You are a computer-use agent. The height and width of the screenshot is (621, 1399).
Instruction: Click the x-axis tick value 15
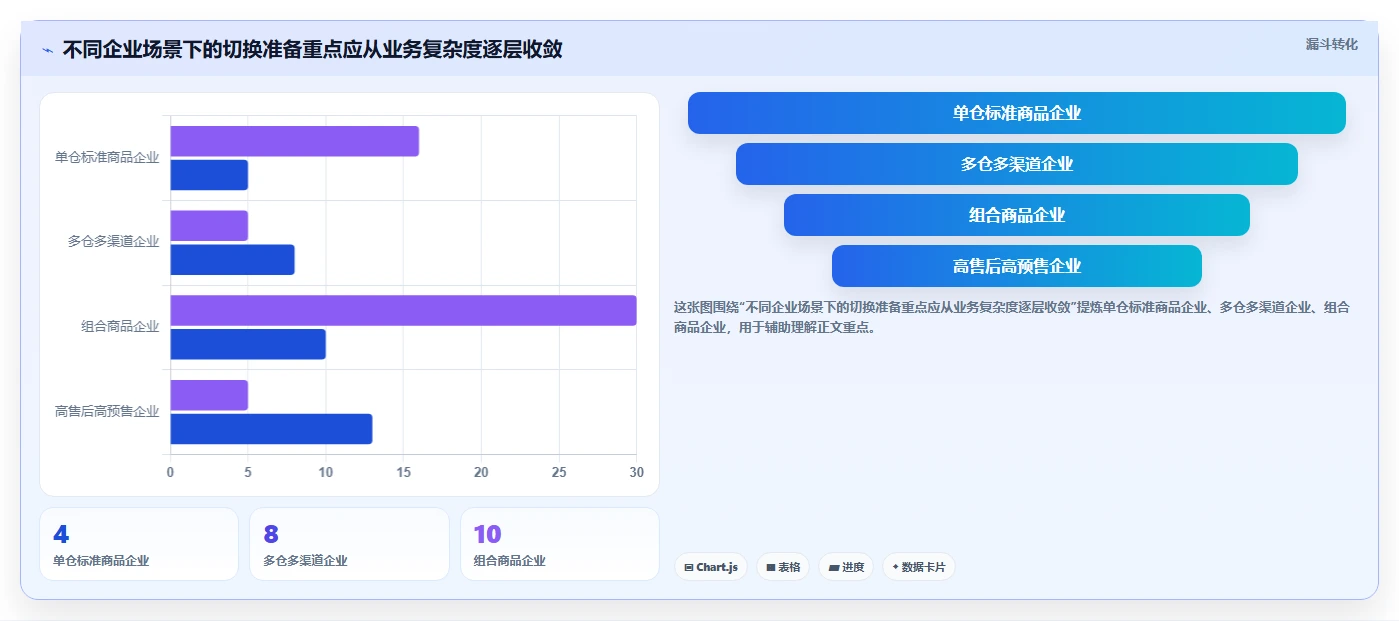point(403,472)
